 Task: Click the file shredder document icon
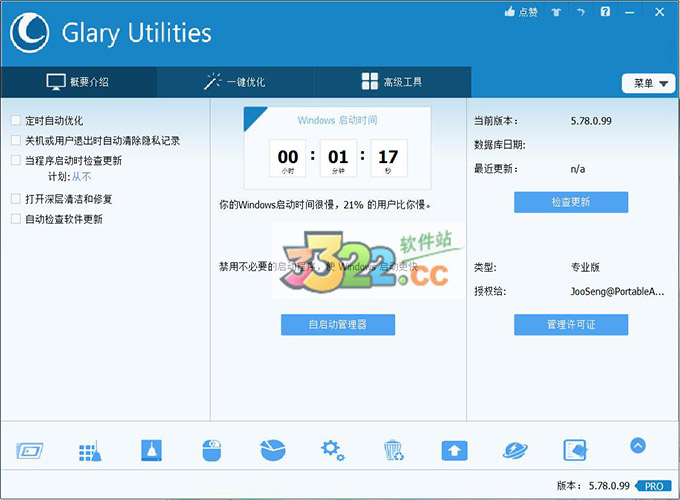point(575,450)
